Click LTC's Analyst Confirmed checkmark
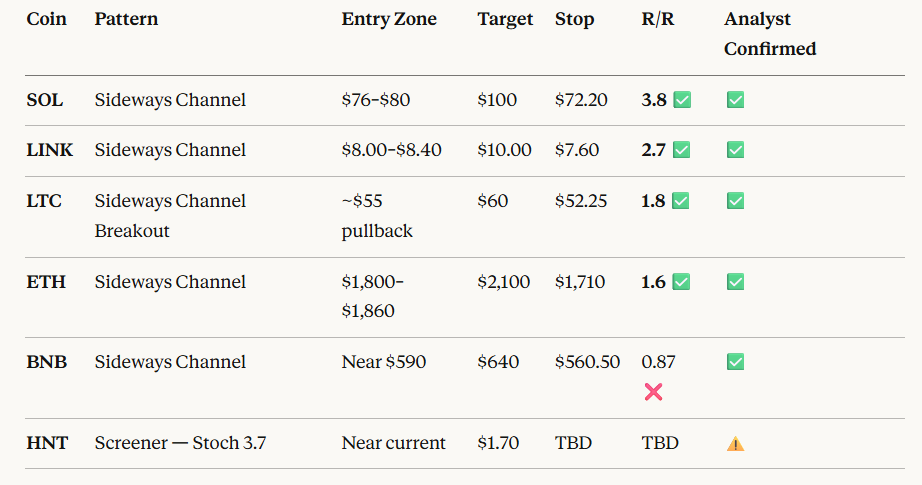Viewport: 922px width, 485px height. pos(735,201)
